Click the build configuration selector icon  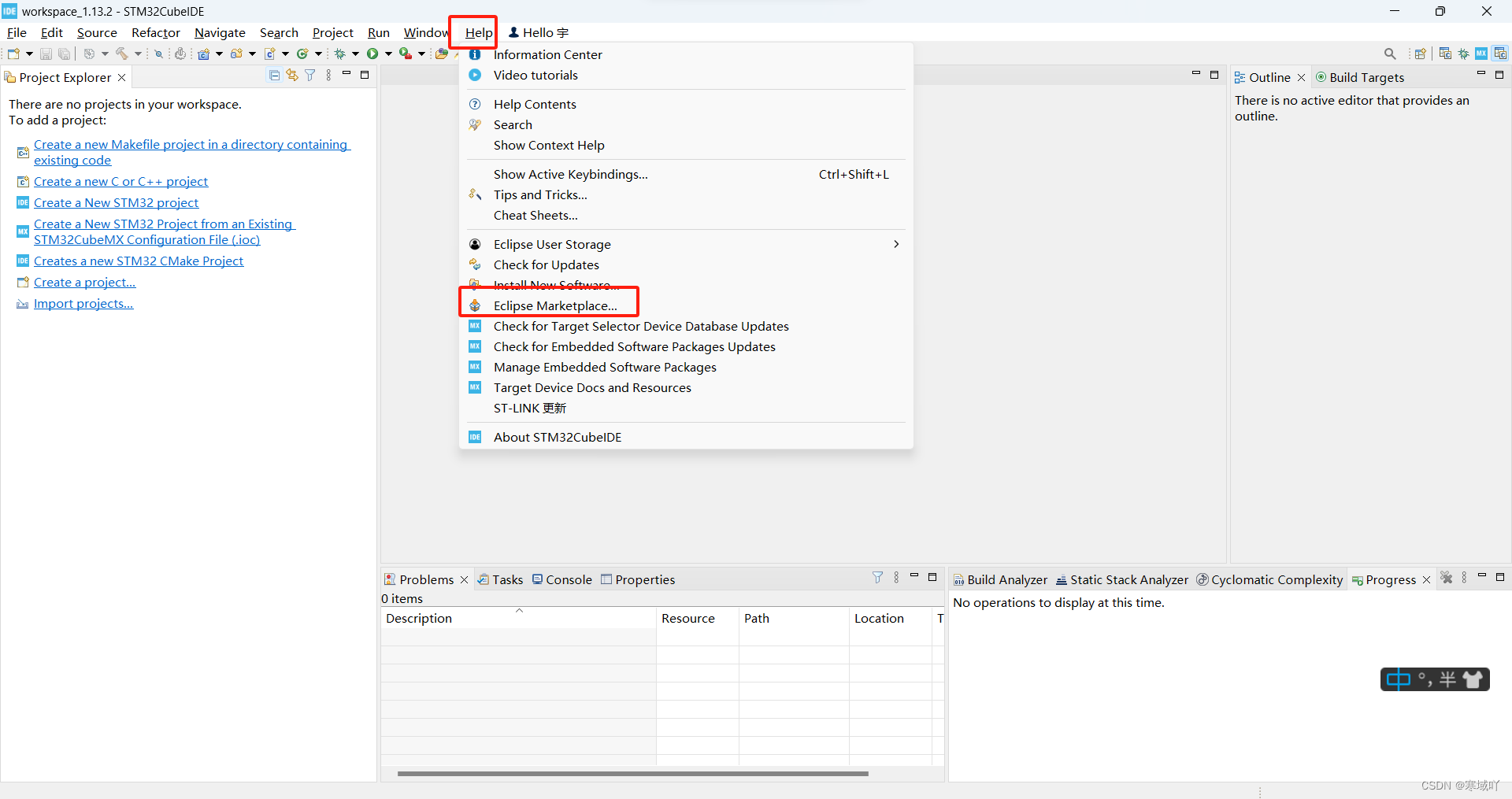88,54
